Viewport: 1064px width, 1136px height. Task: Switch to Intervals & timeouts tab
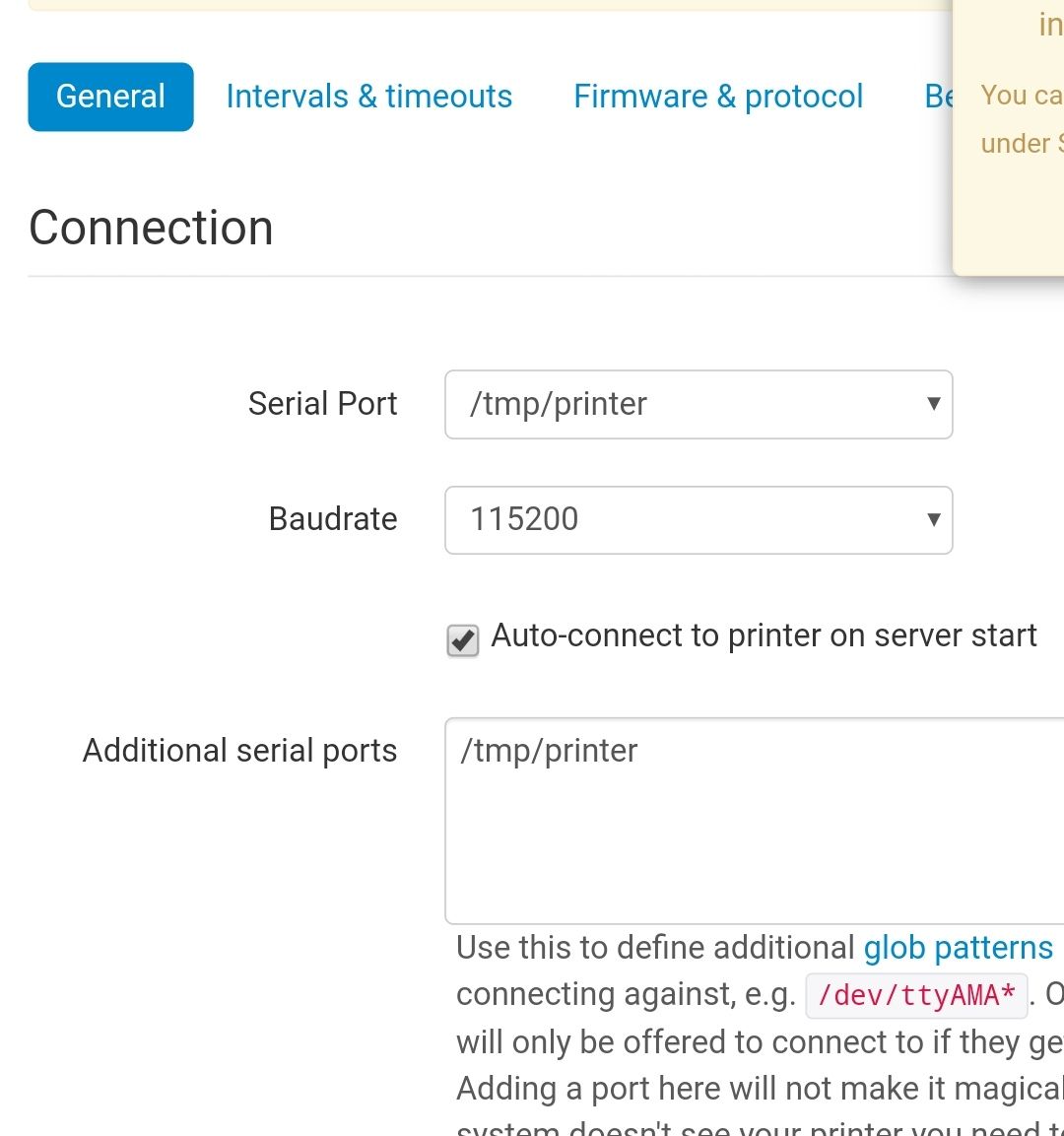(x=368, y=97)
